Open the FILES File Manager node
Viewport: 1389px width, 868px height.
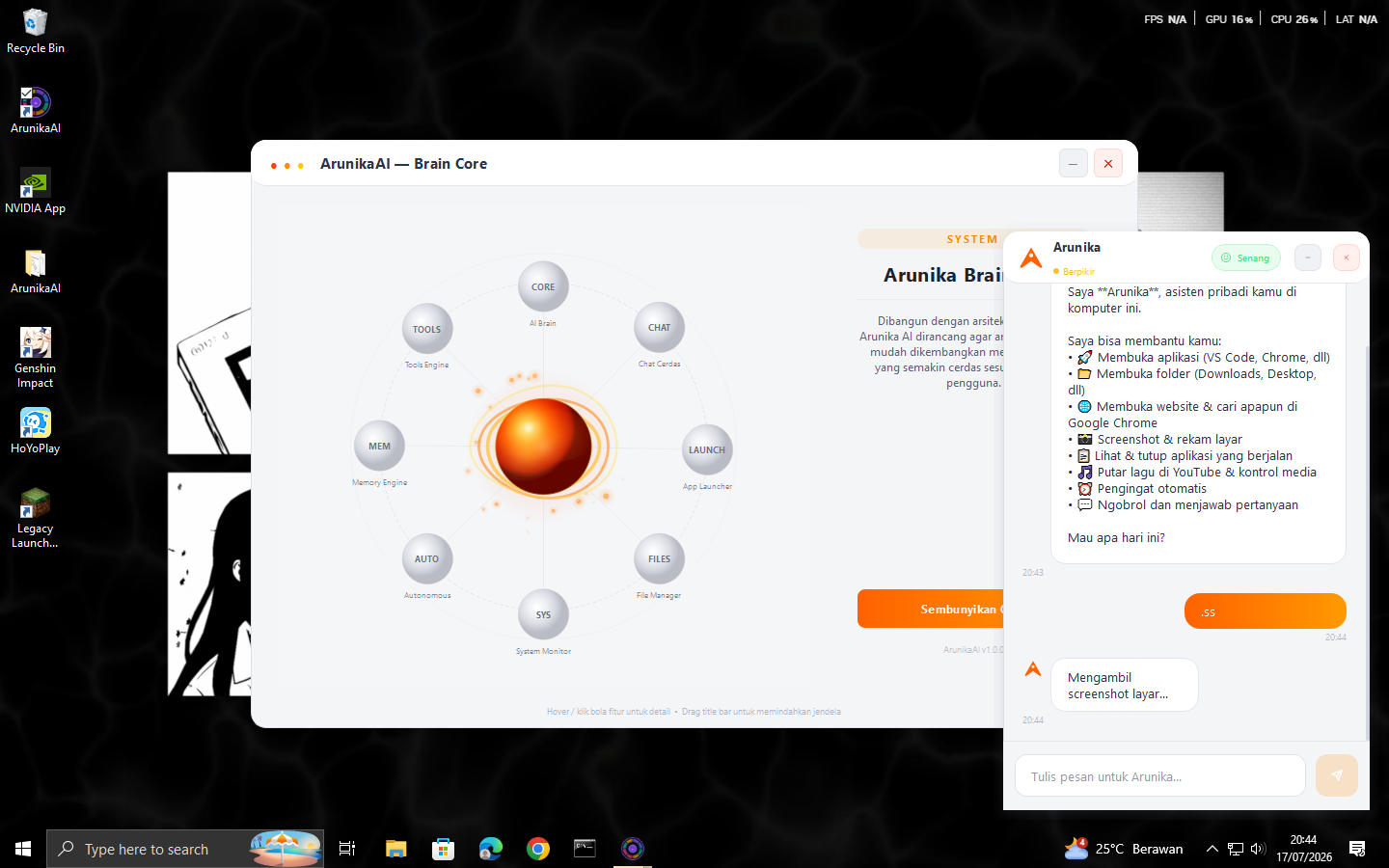point(659,558)
